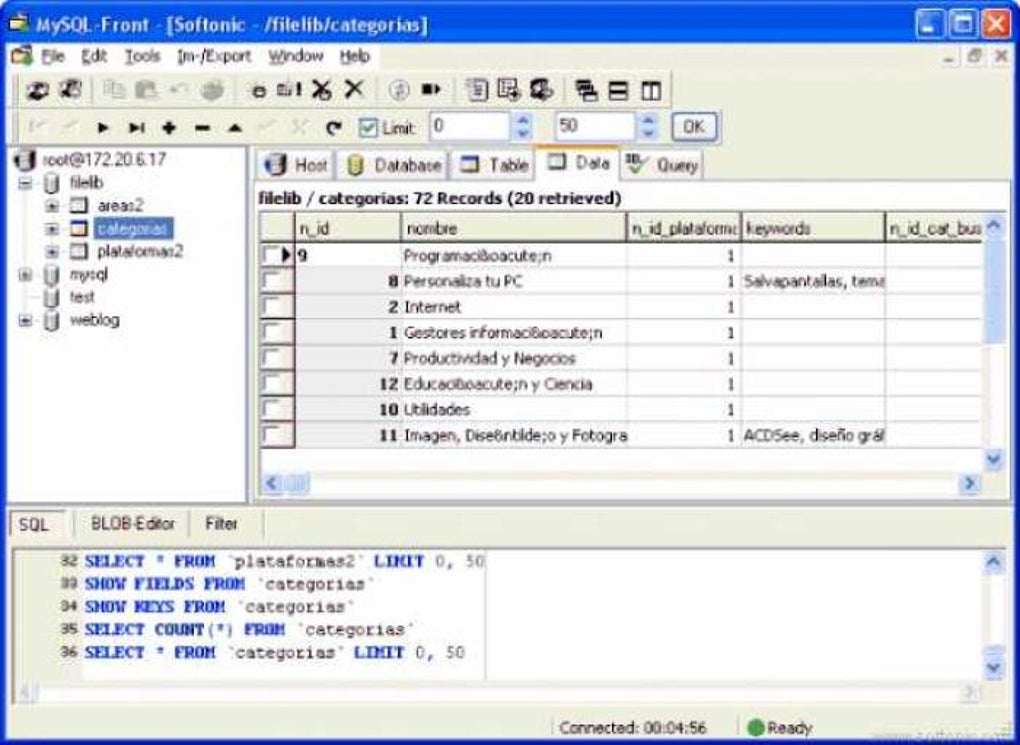
Task: Click the connect-to-server toolbar icon
Action: pyautogui.click(x=37, y=90)
